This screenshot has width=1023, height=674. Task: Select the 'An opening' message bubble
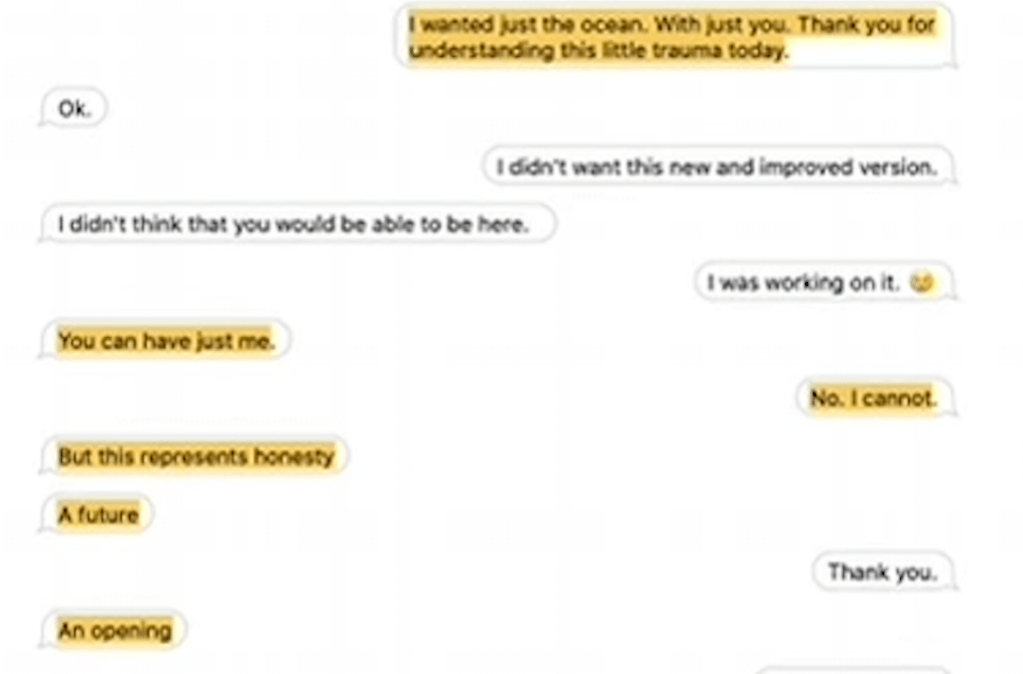114,630
